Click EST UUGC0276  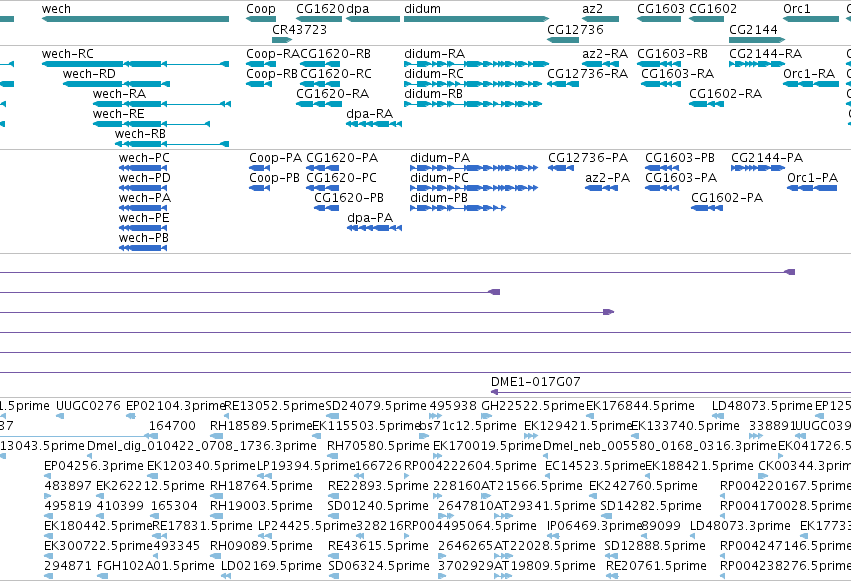60,416
